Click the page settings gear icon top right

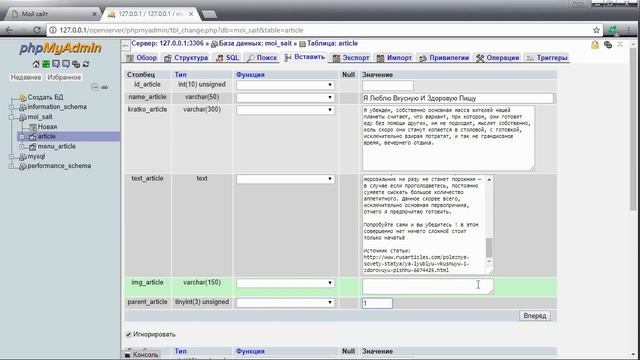608,44
